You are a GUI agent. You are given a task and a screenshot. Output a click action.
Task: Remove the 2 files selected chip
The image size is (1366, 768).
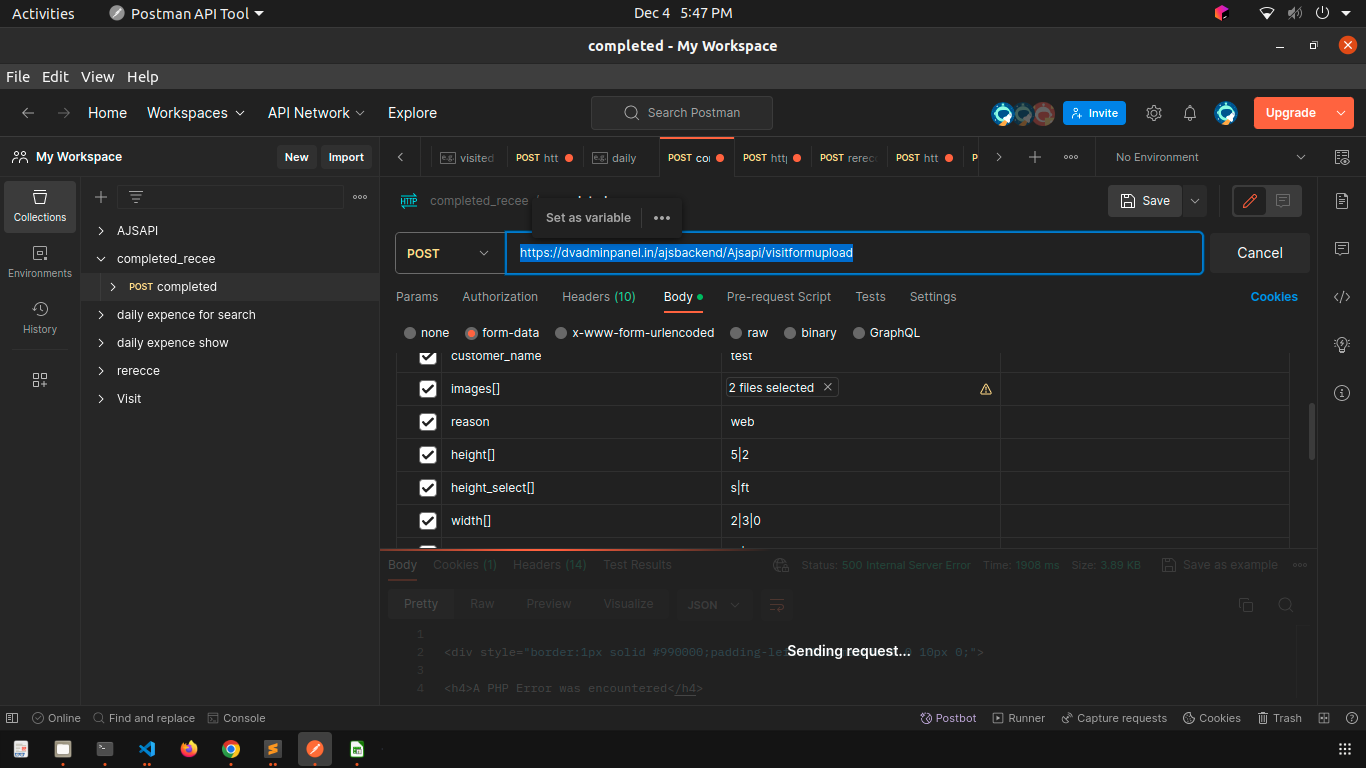[x=828, y=387]
